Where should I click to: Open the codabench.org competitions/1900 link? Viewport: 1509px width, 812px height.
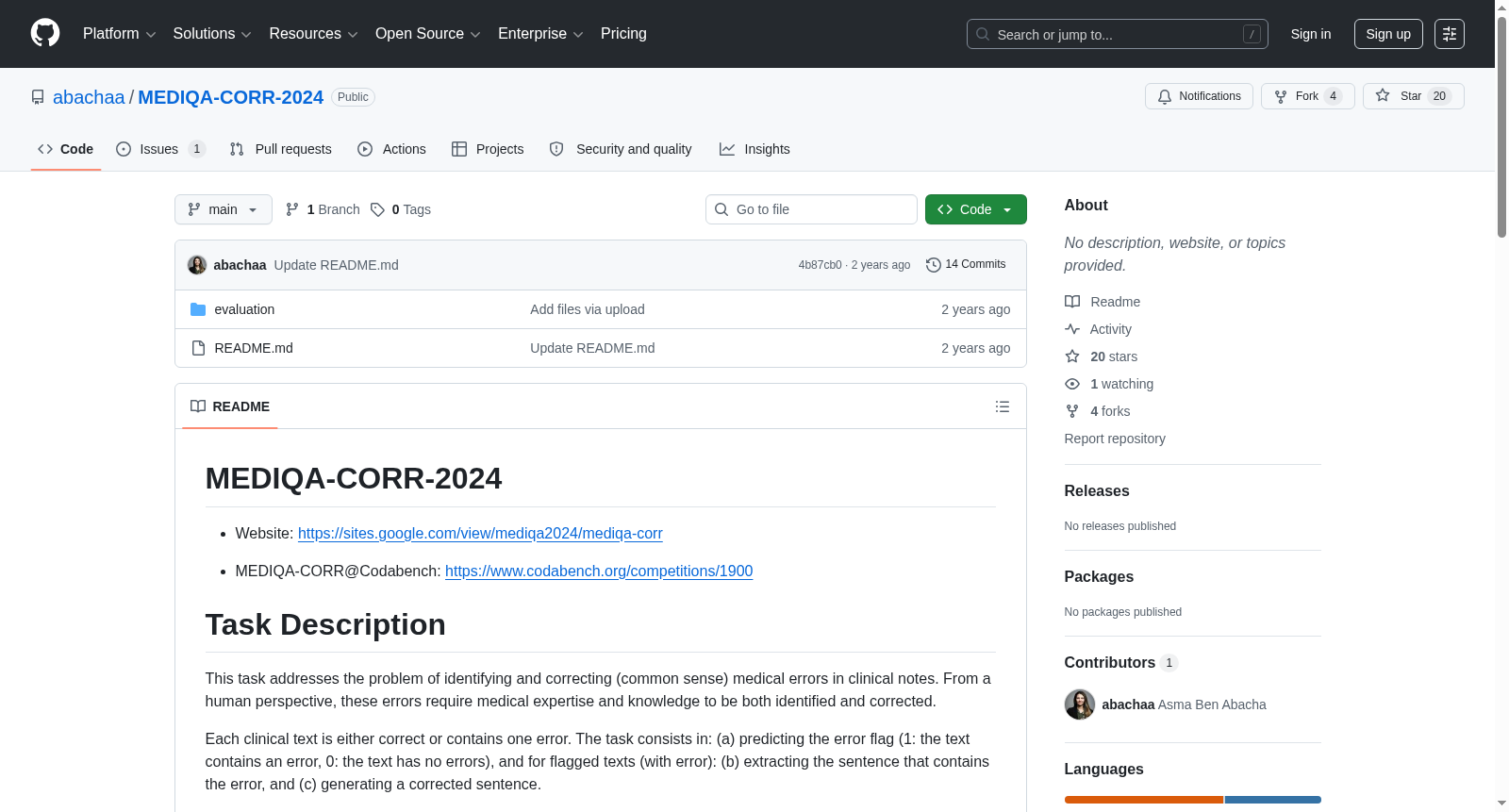[x=599, y=572]
